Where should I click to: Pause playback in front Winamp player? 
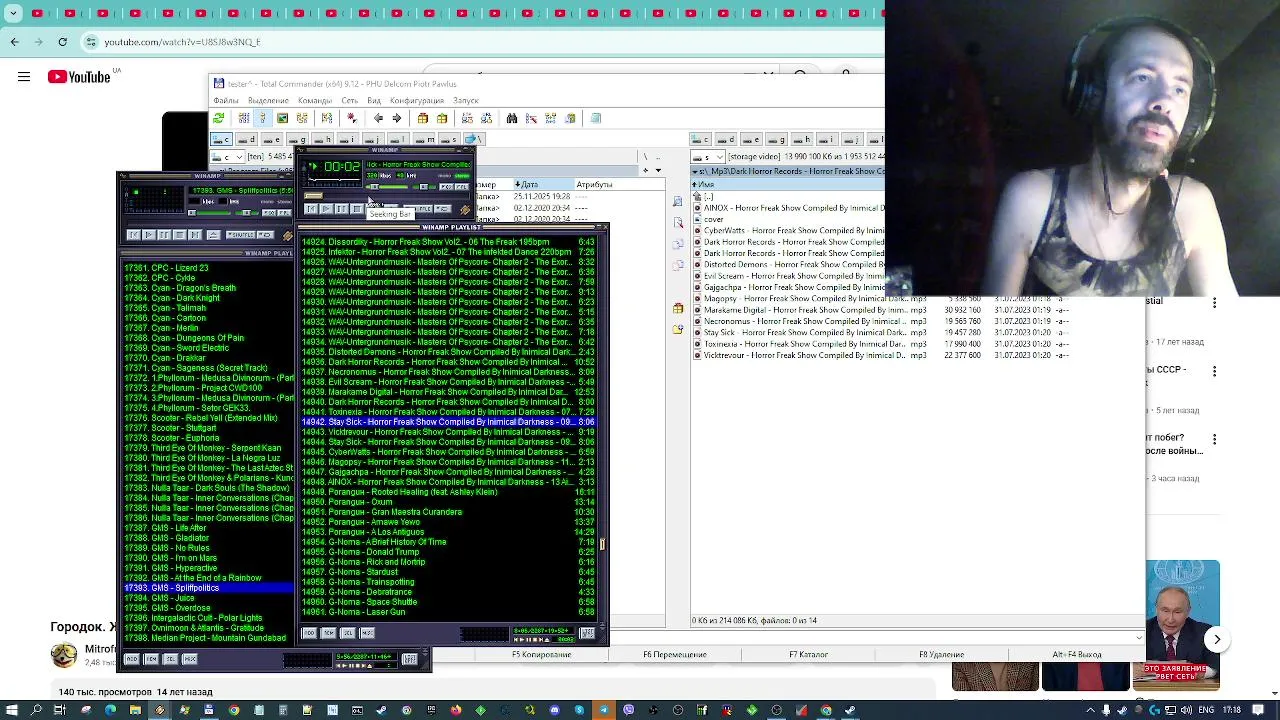342,209
